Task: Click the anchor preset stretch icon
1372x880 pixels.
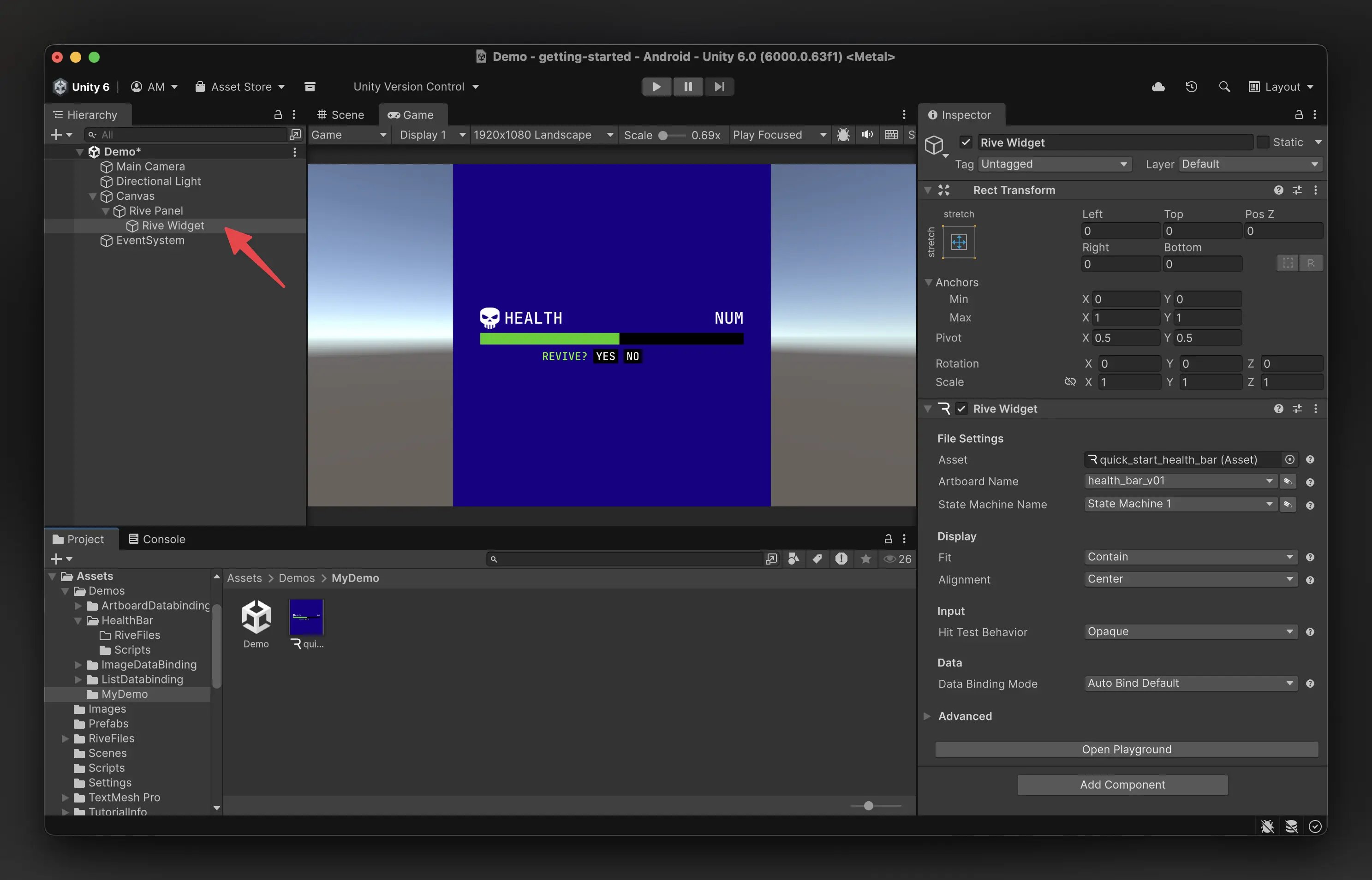Action: [x=959, y=242]
